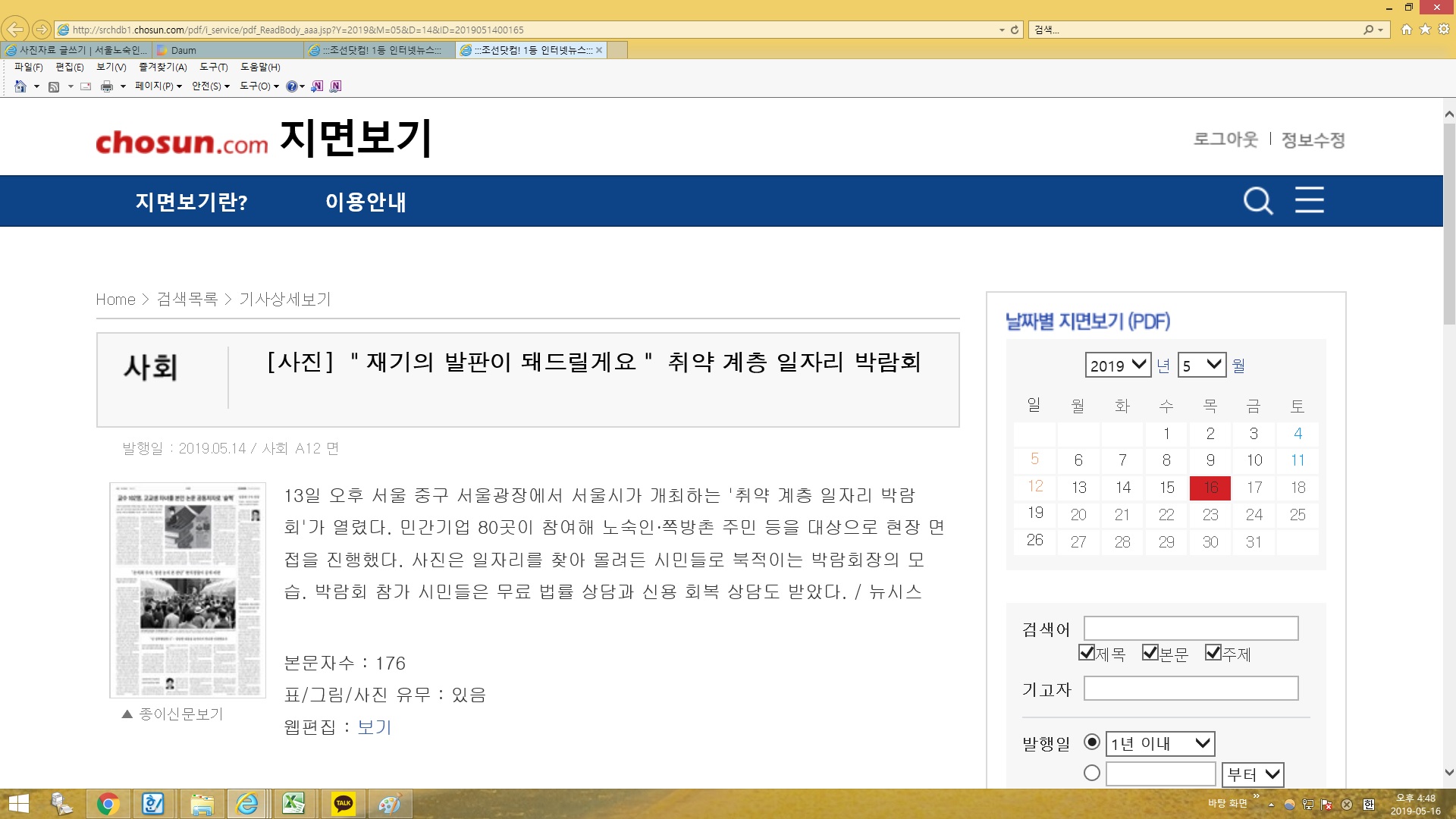Open favorites star icon in browser
This screenshot has width=1456, height=819.
[x=1425, y=29]
